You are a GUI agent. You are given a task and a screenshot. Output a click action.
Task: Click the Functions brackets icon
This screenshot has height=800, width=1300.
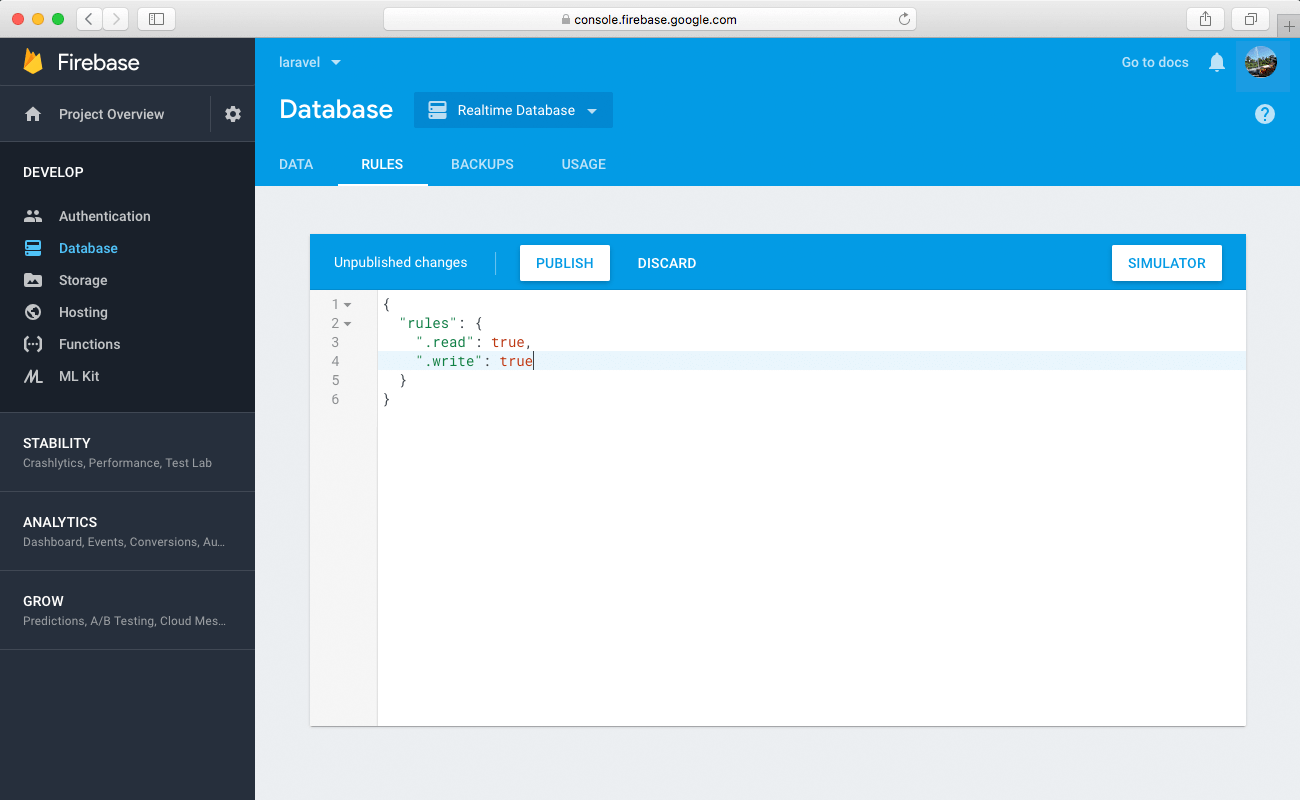click(x=33, y=344)
